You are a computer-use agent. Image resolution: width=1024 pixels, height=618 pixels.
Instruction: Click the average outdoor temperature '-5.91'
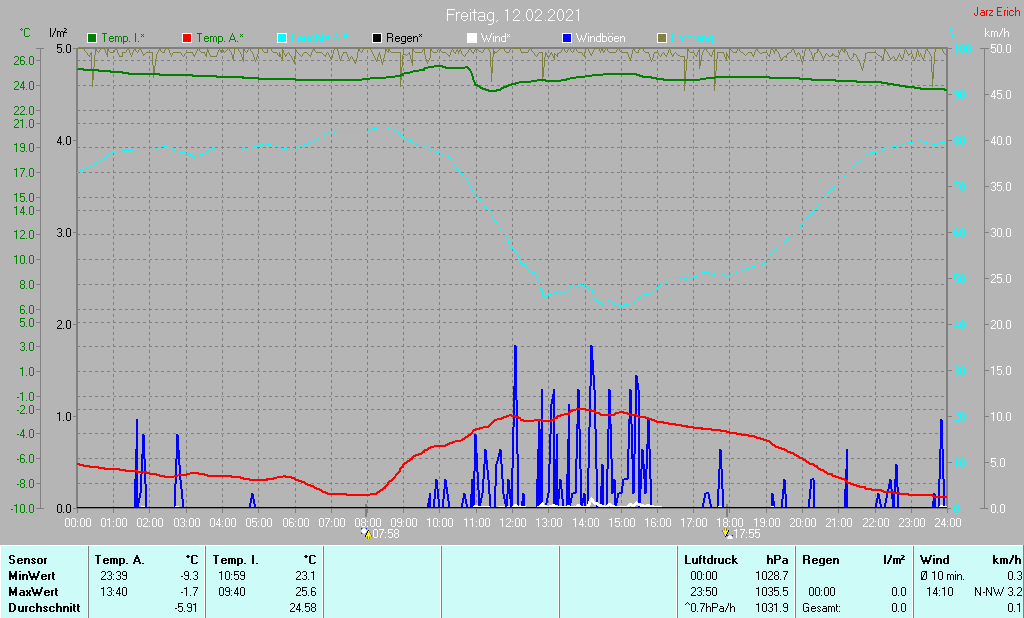pos(186,608)
